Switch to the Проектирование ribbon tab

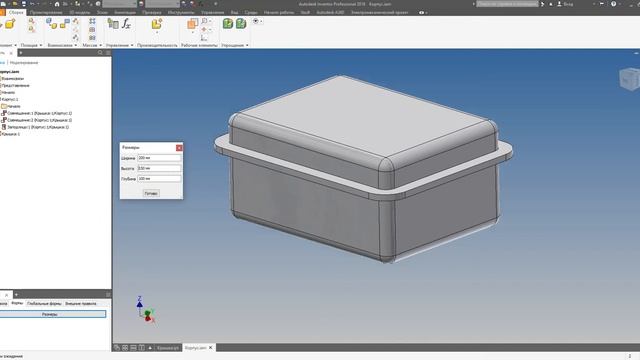(x=46, y=13)
